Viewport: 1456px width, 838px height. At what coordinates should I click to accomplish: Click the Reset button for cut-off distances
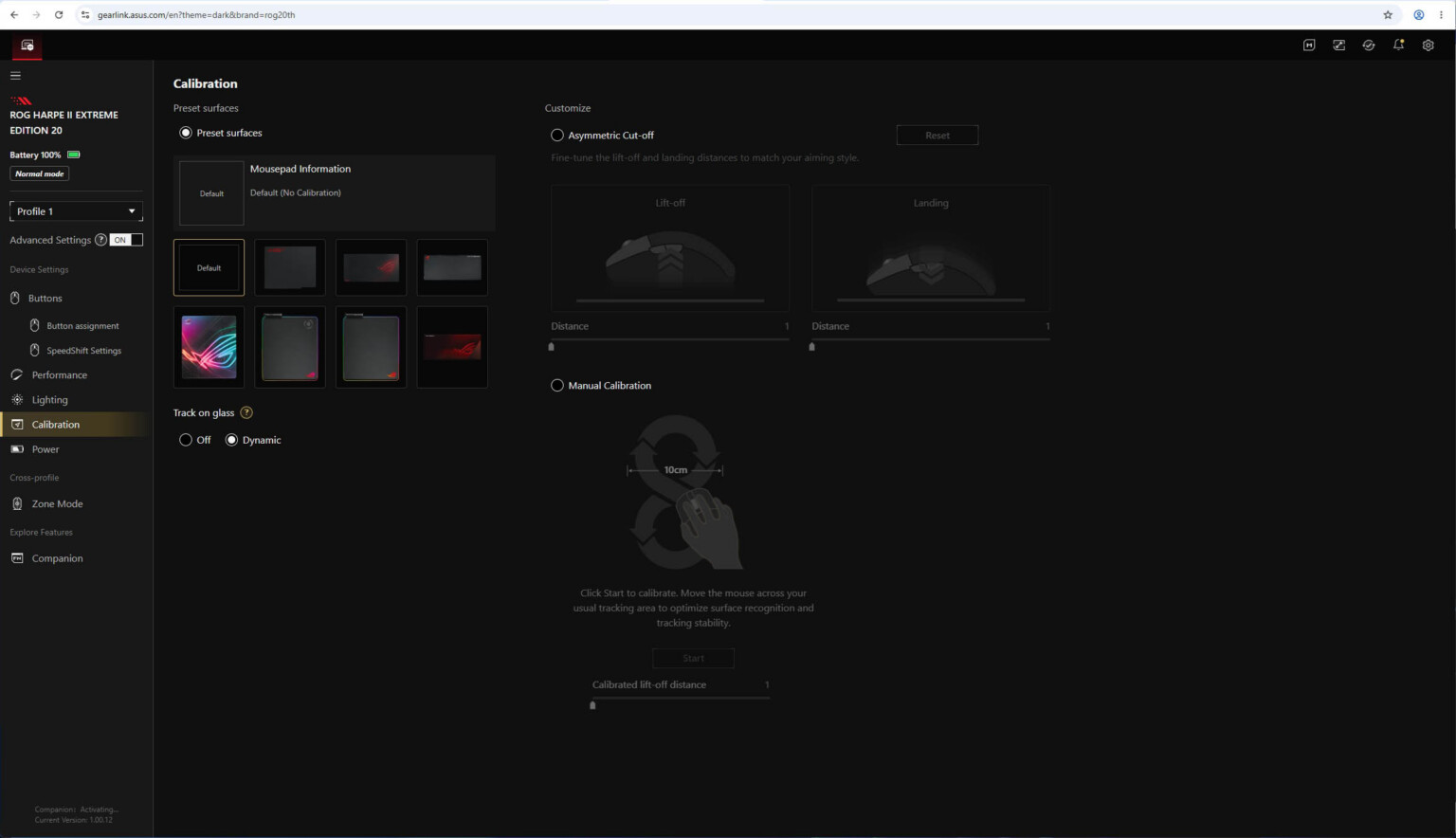click(x=937, y=135)
